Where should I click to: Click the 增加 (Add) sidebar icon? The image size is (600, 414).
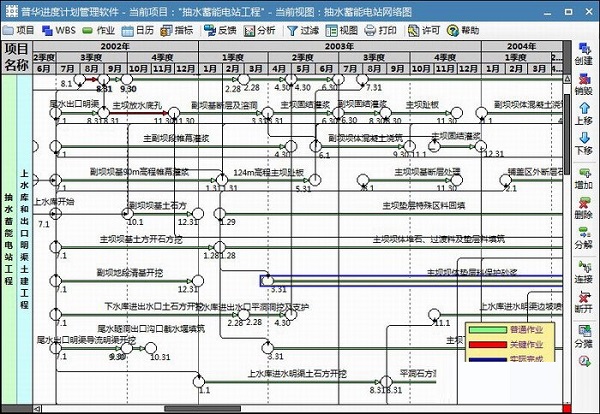(x=584, y=173)
